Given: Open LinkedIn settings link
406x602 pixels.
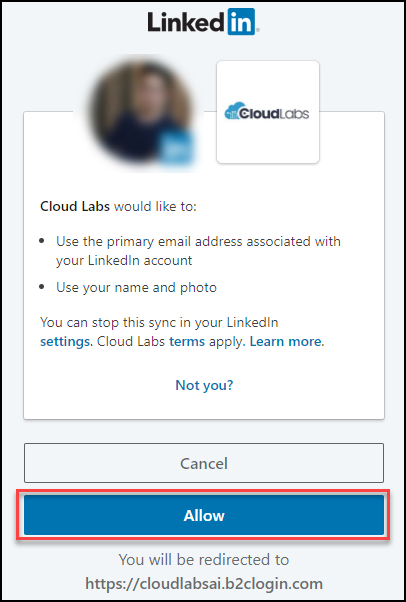Looking at the screenshot, I should pos(65,341).
